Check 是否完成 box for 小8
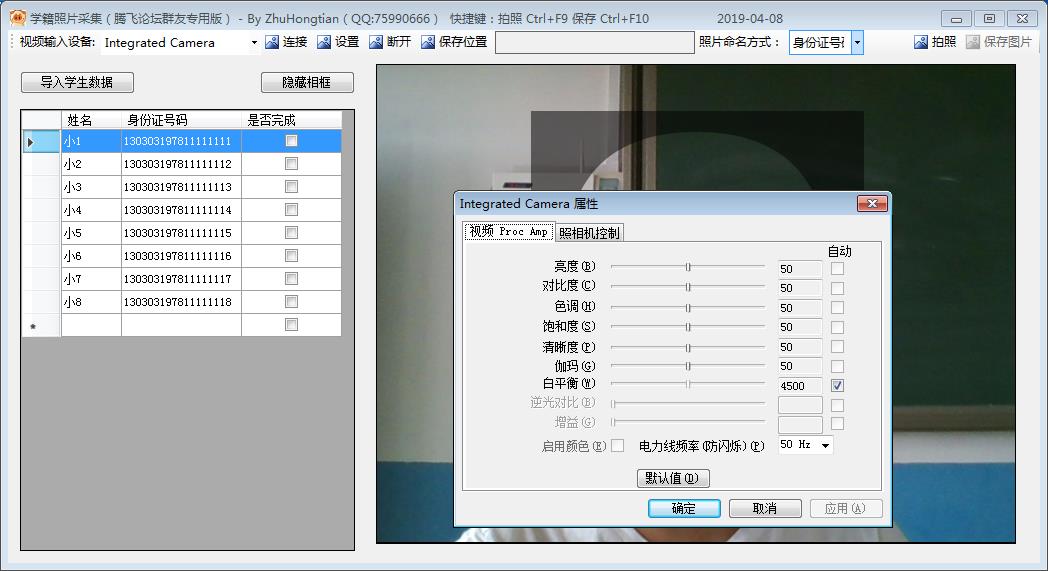1048x571 pixels. (291, 302)
